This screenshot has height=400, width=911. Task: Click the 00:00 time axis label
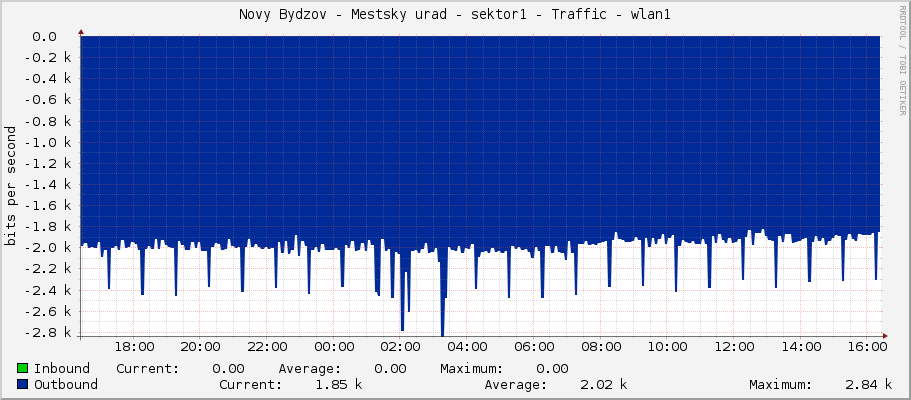335,347
